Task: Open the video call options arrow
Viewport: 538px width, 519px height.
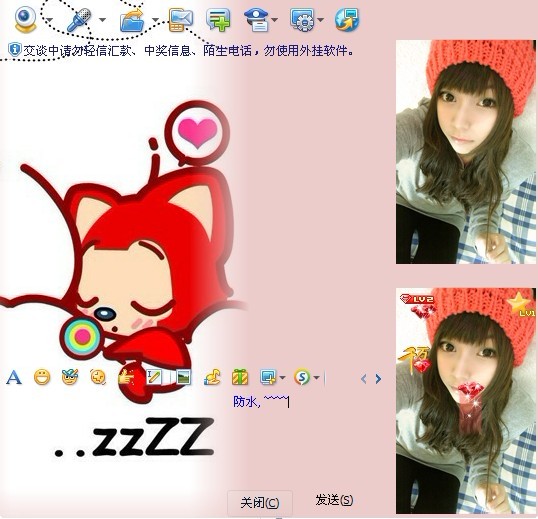Action: point(49,20)
